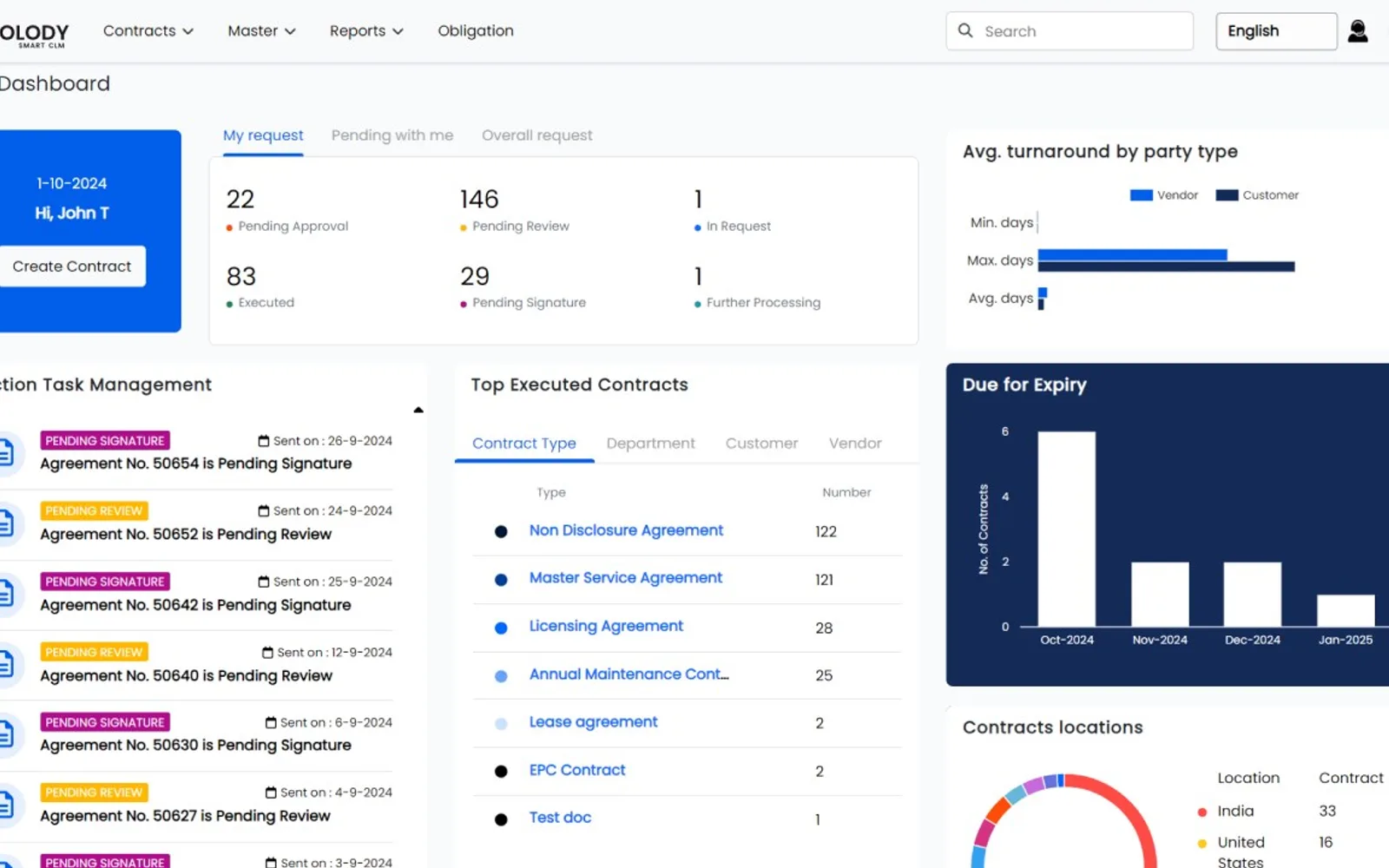
Task: Open Lease agreement link
Action: (x=594, y=722)
